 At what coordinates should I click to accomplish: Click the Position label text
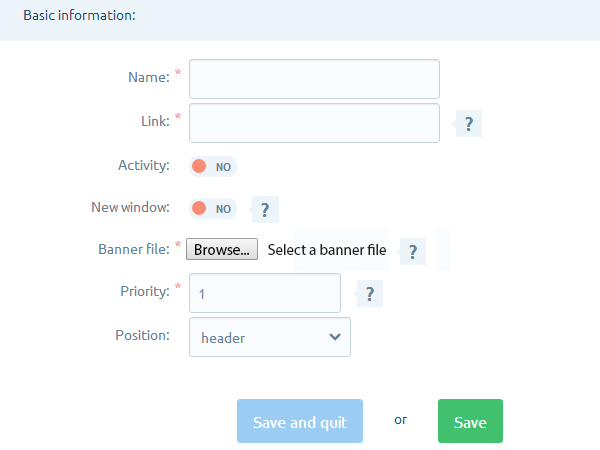pyautogui.click(x=142, y=335)
